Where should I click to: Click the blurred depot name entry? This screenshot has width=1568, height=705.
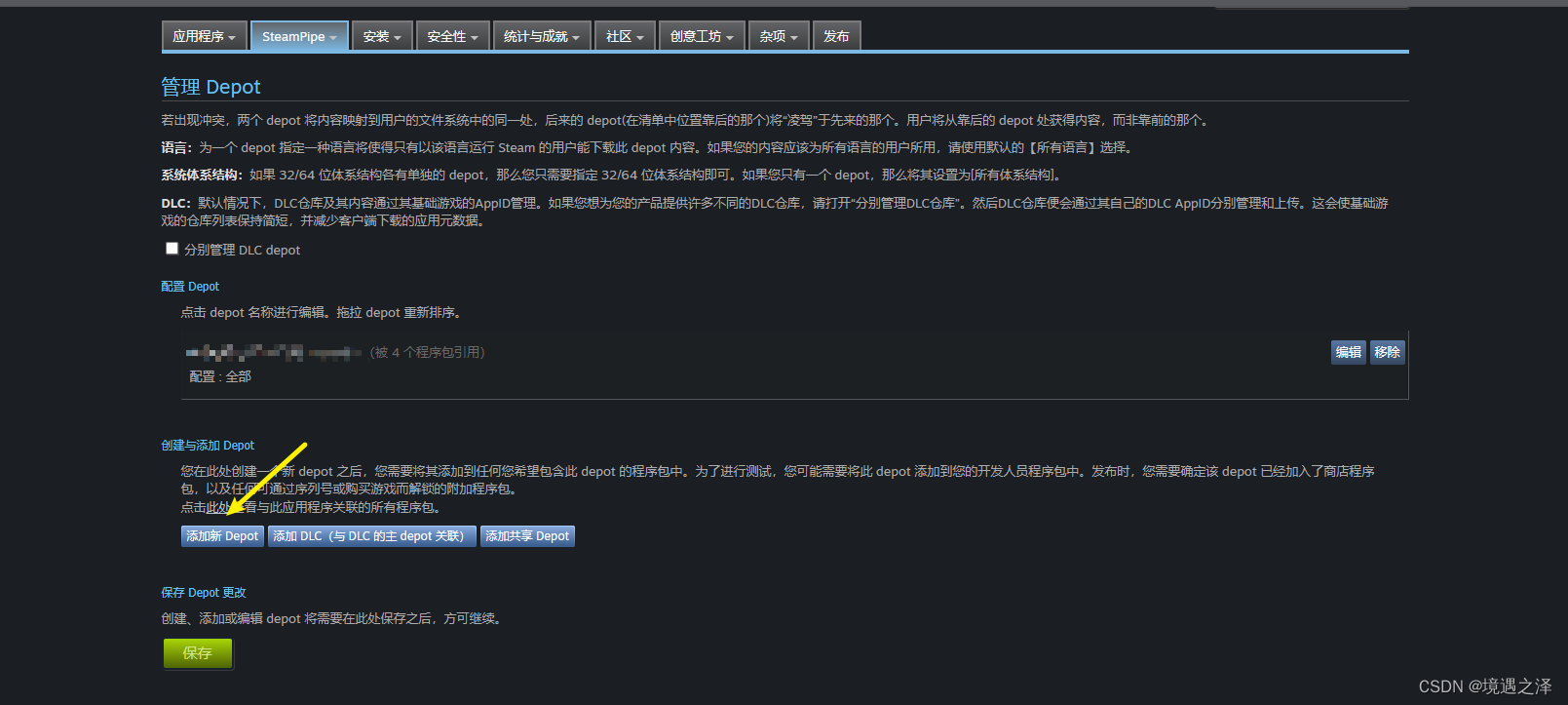tap(274, 352)
